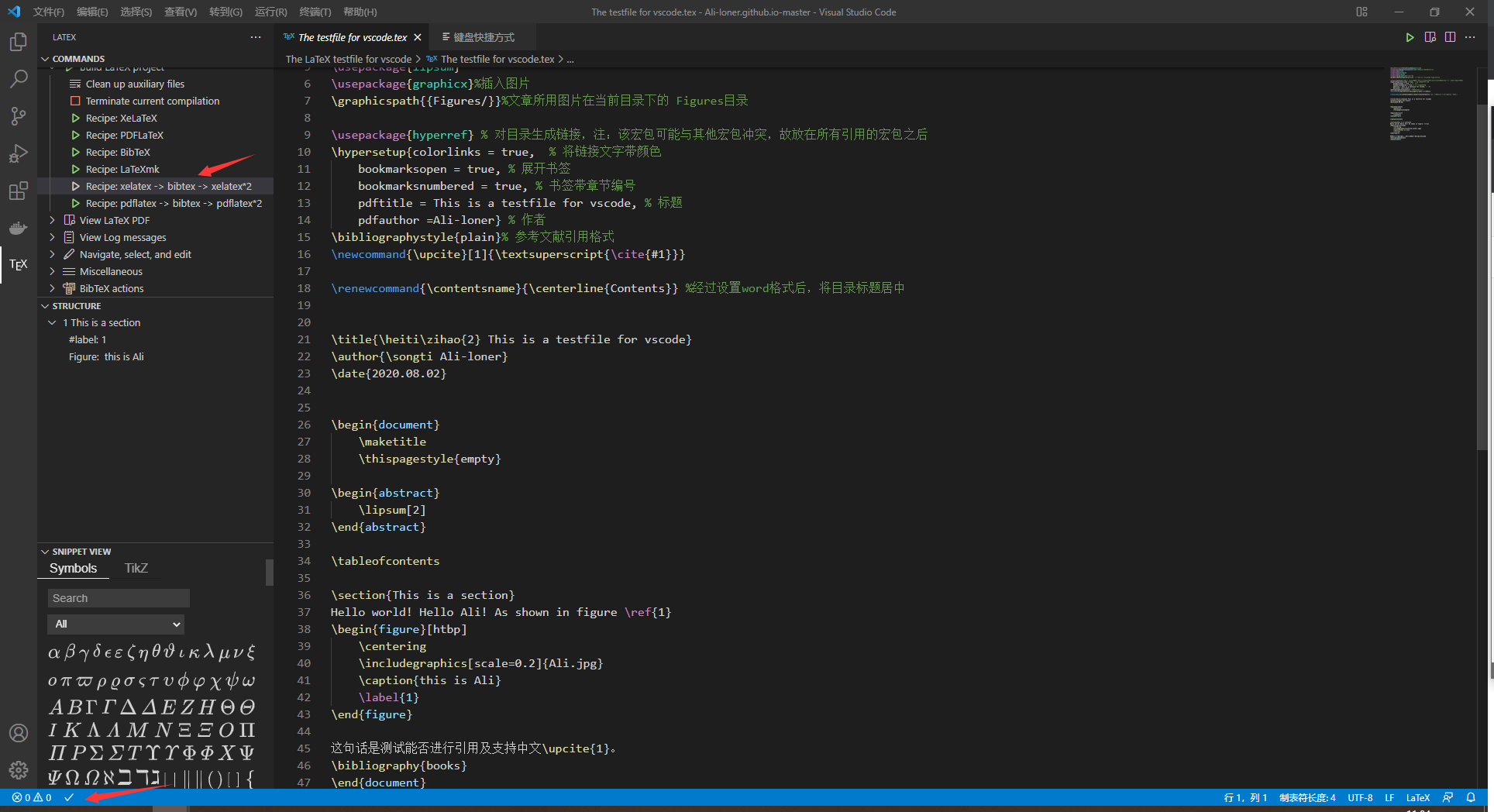Click the LaTeX build checkmark in status bar
The image size is (1494, 812).
pyautogui.click(x=69, y=797)
